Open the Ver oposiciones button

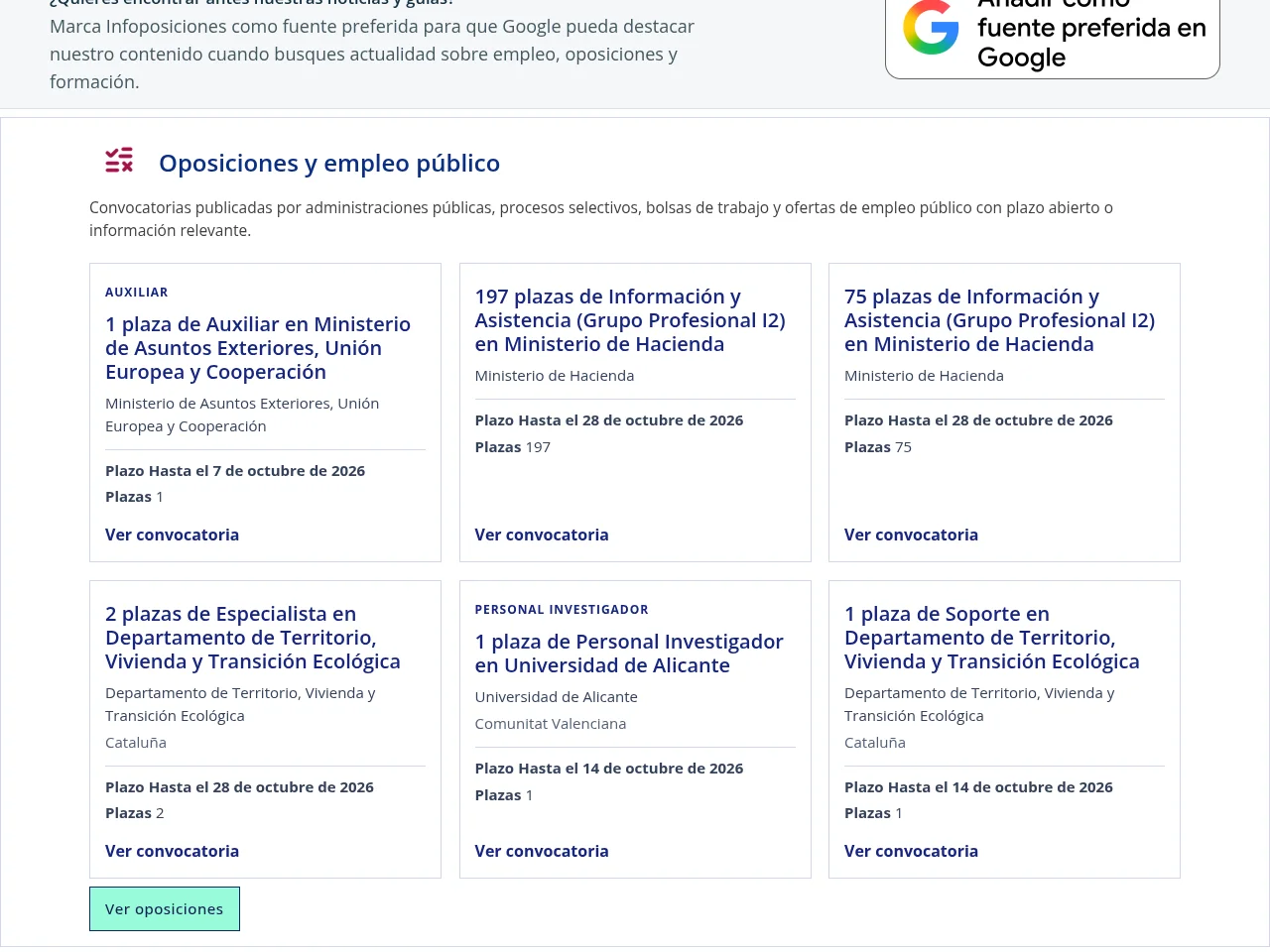pos(165,909)
